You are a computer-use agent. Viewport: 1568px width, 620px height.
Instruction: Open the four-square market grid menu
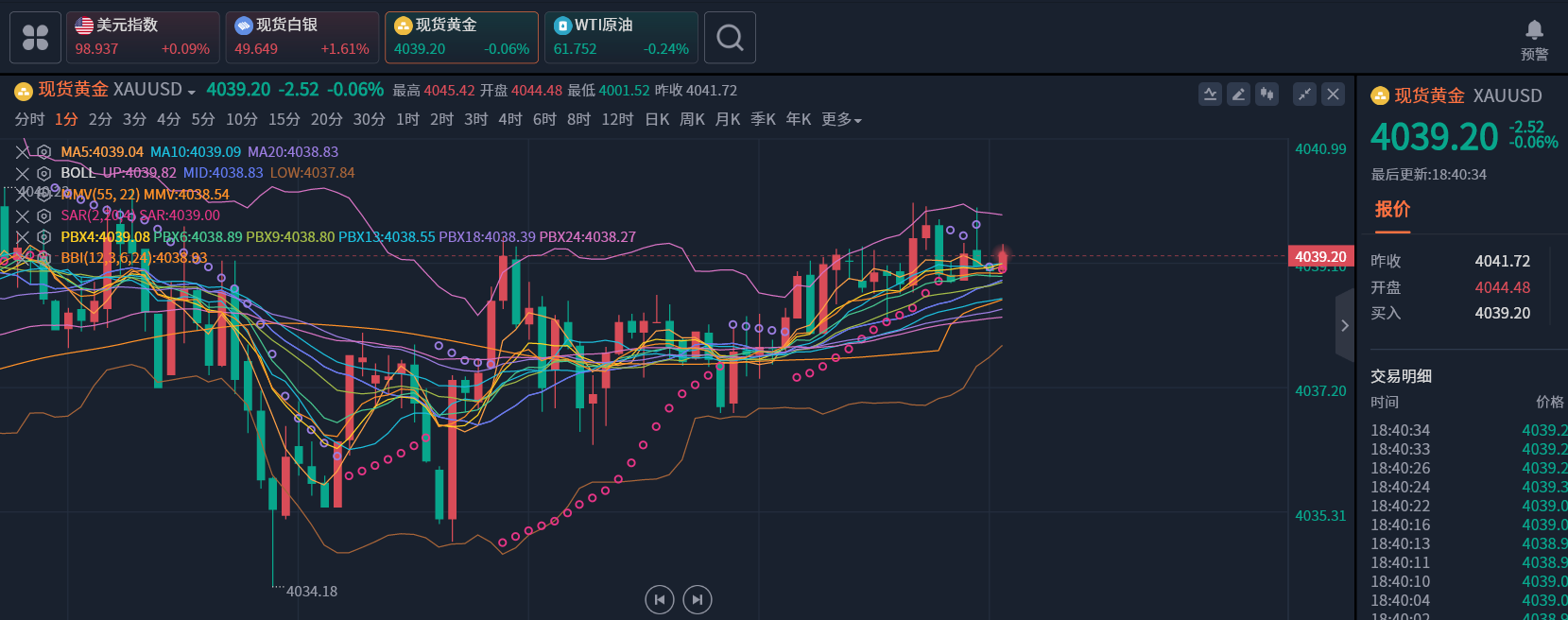[35, 38]
